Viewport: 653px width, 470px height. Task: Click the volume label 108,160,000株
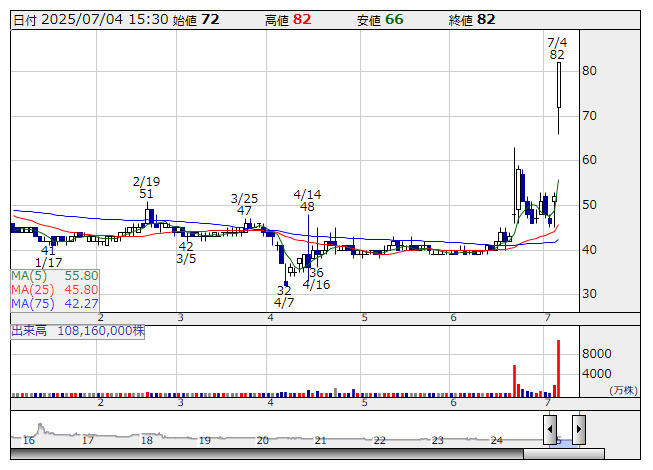[x=78, y=331]
